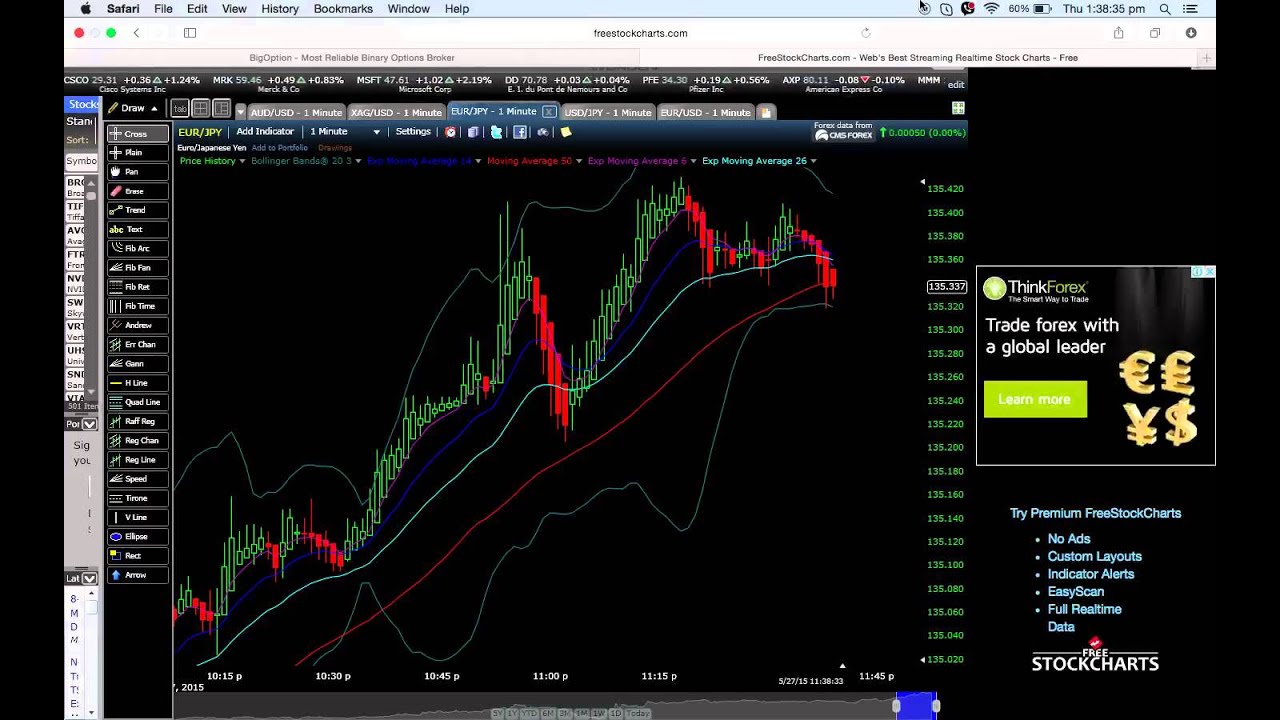Open the new chart tab button

(766, 112)
